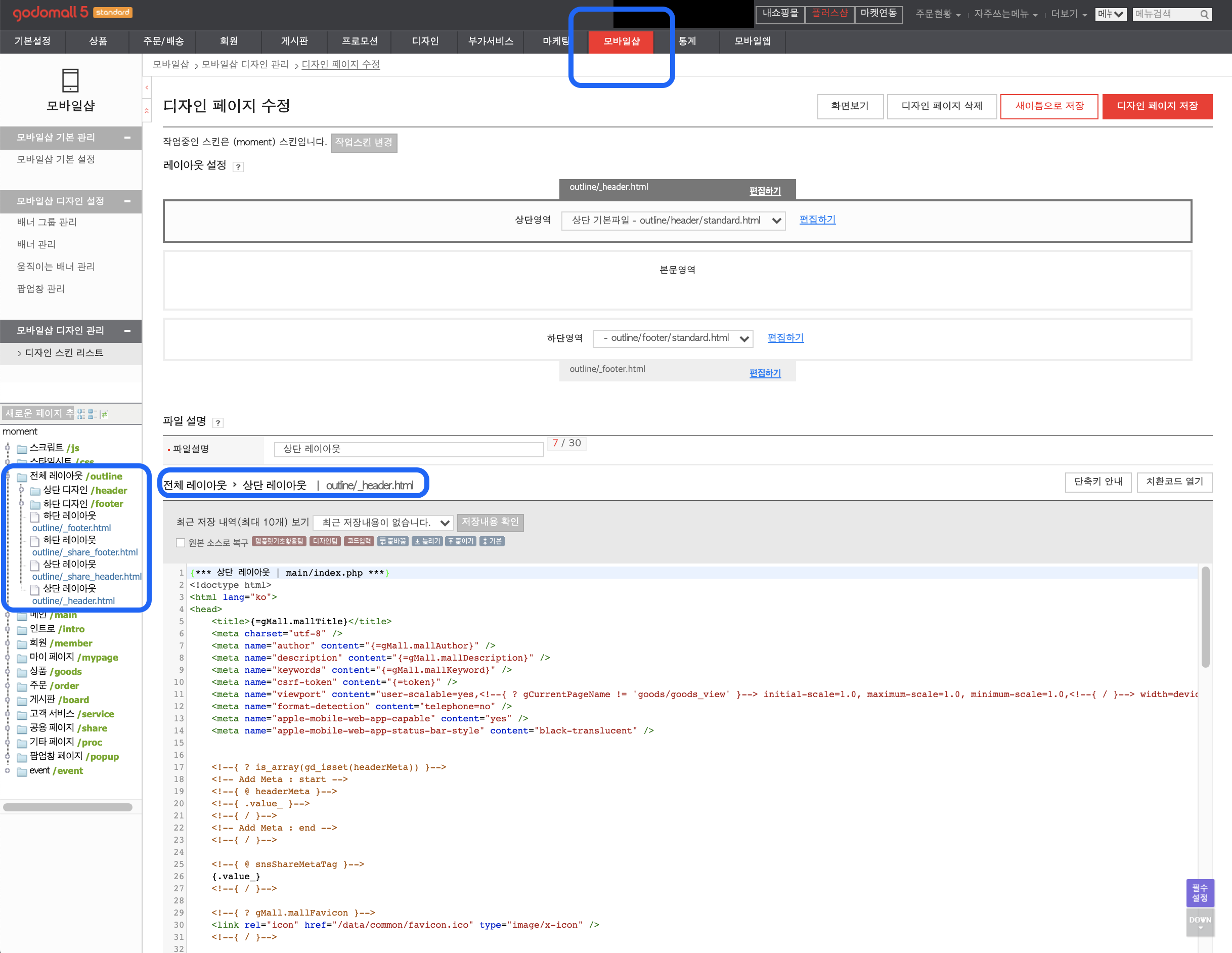This screenshot has height=953, width=1232.
Task: Open the 하단영역 footer file dropdown
Action: (673, 338)
